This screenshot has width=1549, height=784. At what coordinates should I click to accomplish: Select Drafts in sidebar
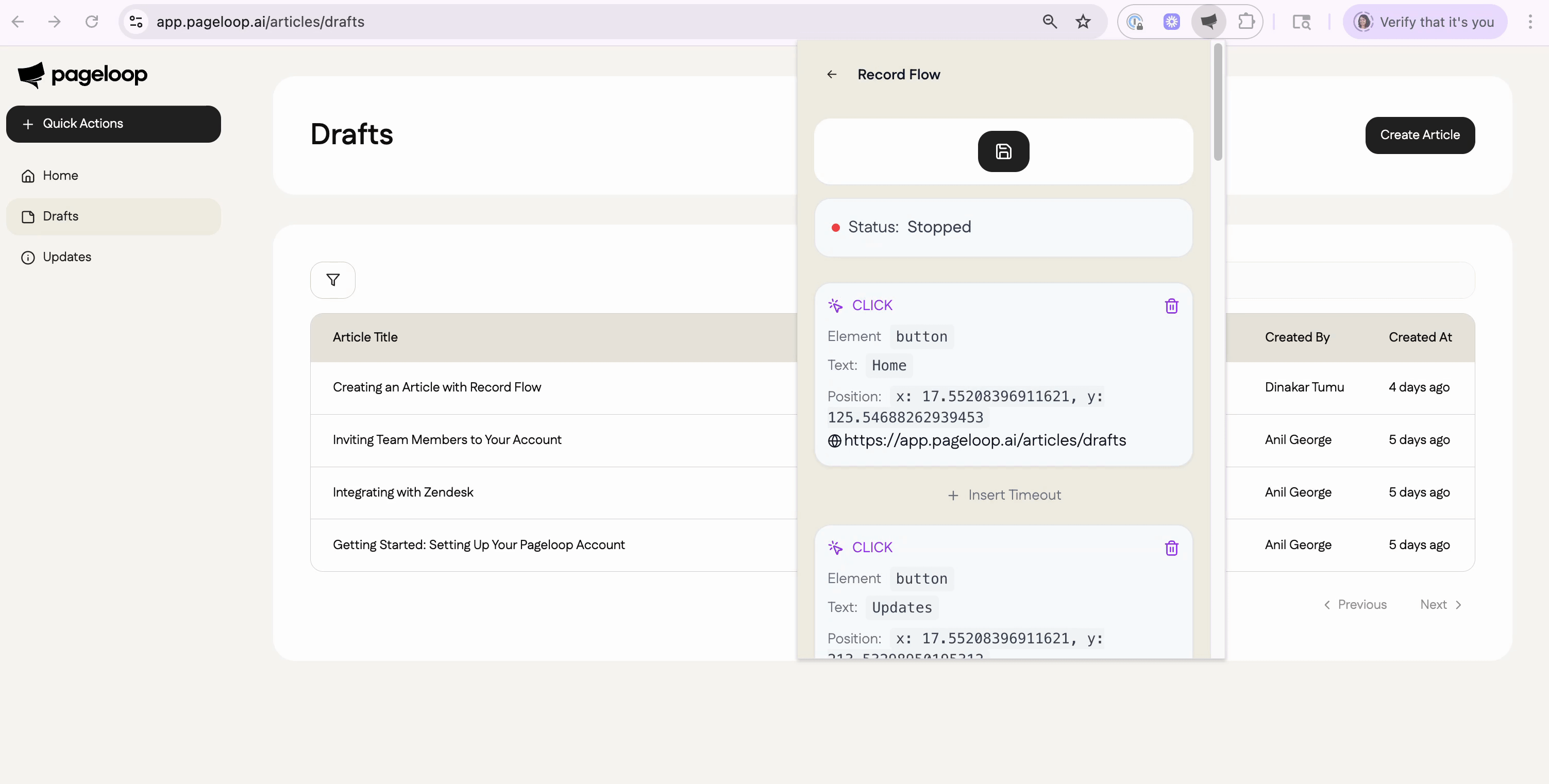pyautogui.click(x=114, y=216)
